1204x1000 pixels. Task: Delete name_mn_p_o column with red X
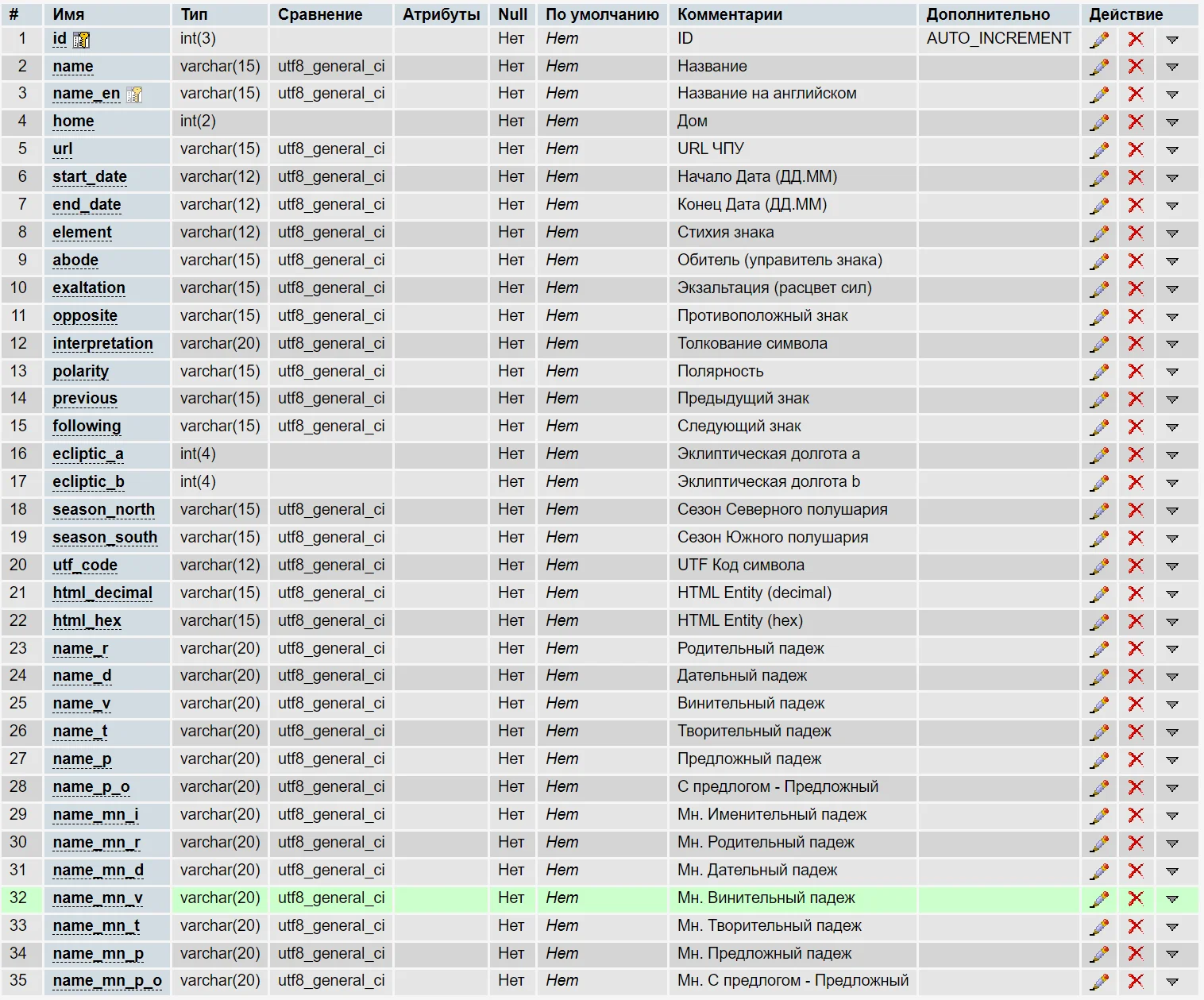coord(1136,981)
